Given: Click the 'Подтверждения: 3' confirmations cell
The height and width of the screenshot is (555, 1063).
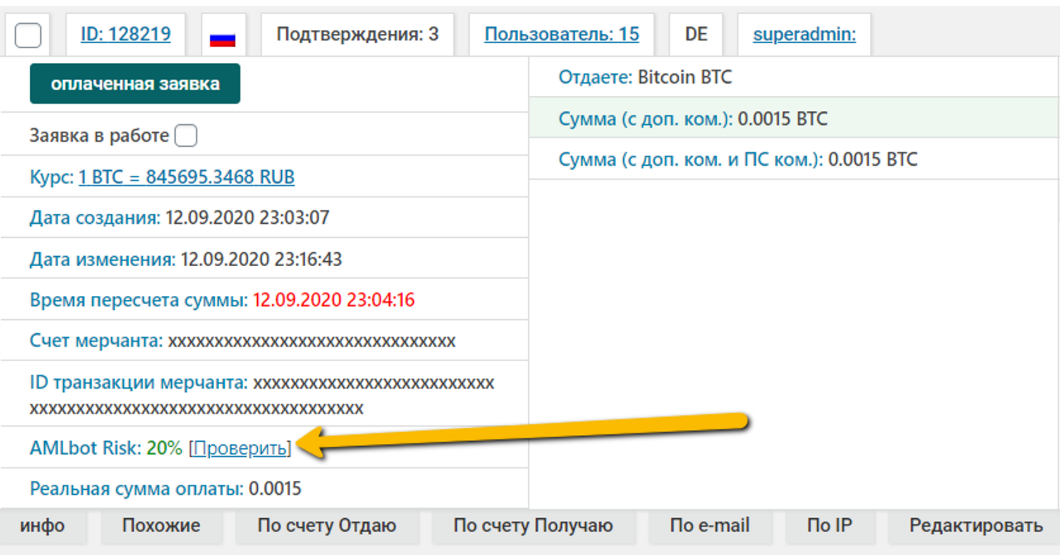Looking at the screenshot, I should [x=357, y=34].
